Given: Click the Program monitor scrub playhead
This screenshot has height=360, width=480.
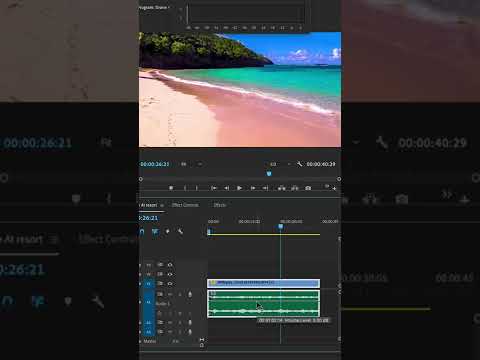Looking at the screenshot, I should point(269,173).
